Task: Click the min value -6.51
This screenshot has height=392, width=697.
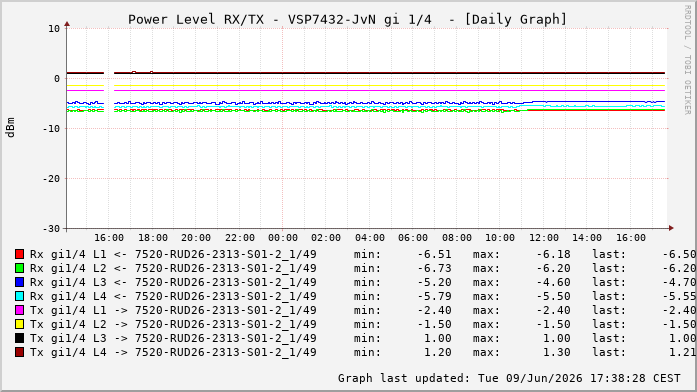Action: coord(434,254)
